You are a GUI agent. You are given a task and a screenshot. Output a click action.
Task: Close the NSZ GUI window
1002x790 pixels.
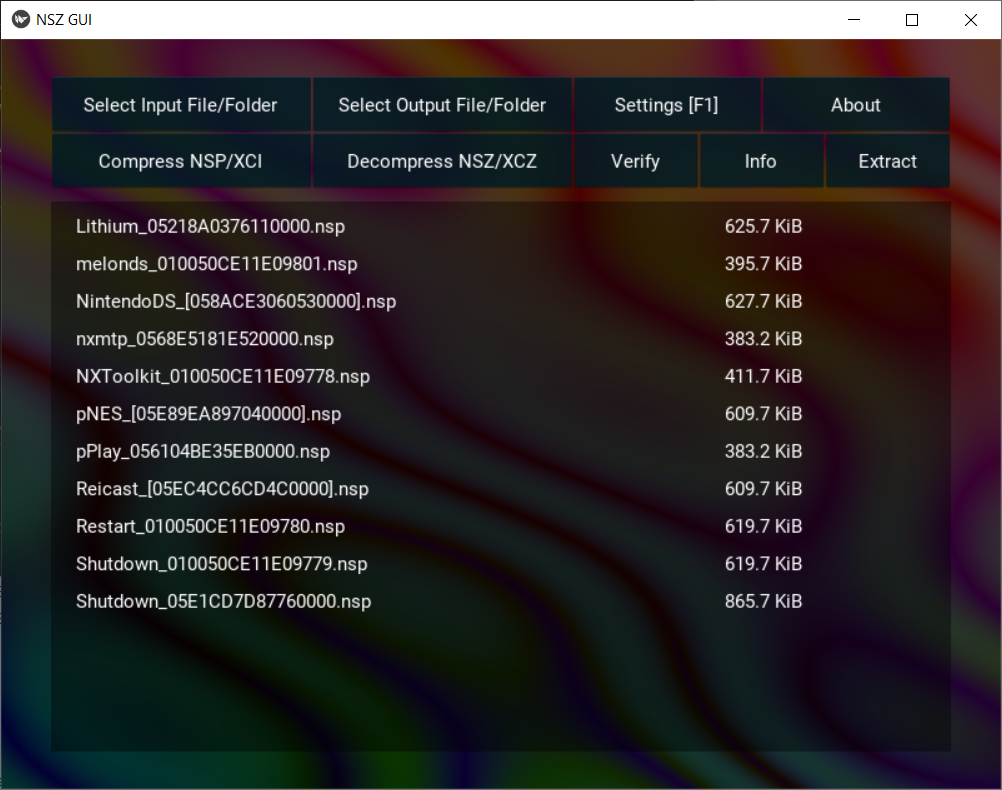(971, 20)
